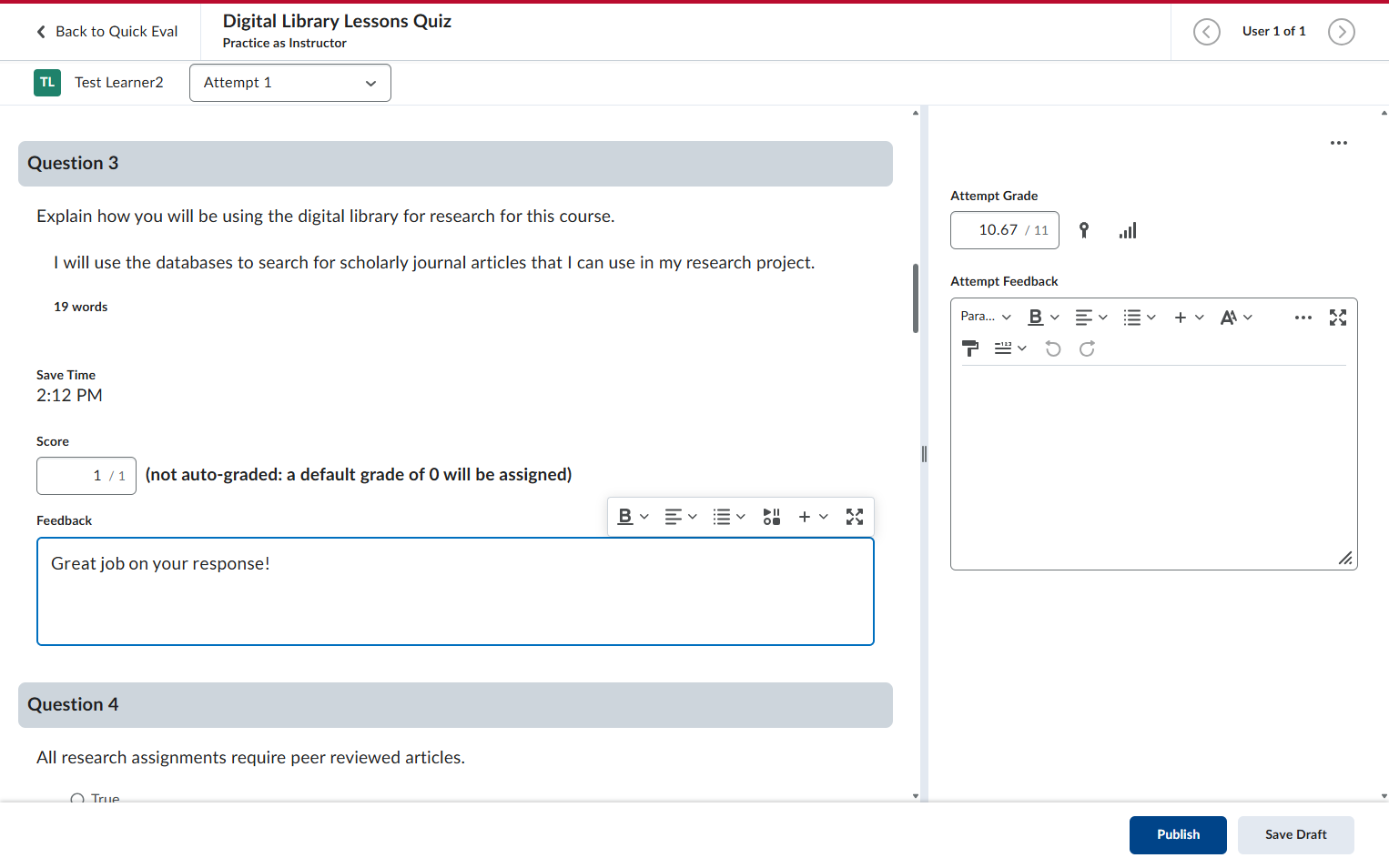Click Back to Quick Eval link
The height and width of the screenshot is (868, 1389).
pyautogui.click(x=106, y=32)
